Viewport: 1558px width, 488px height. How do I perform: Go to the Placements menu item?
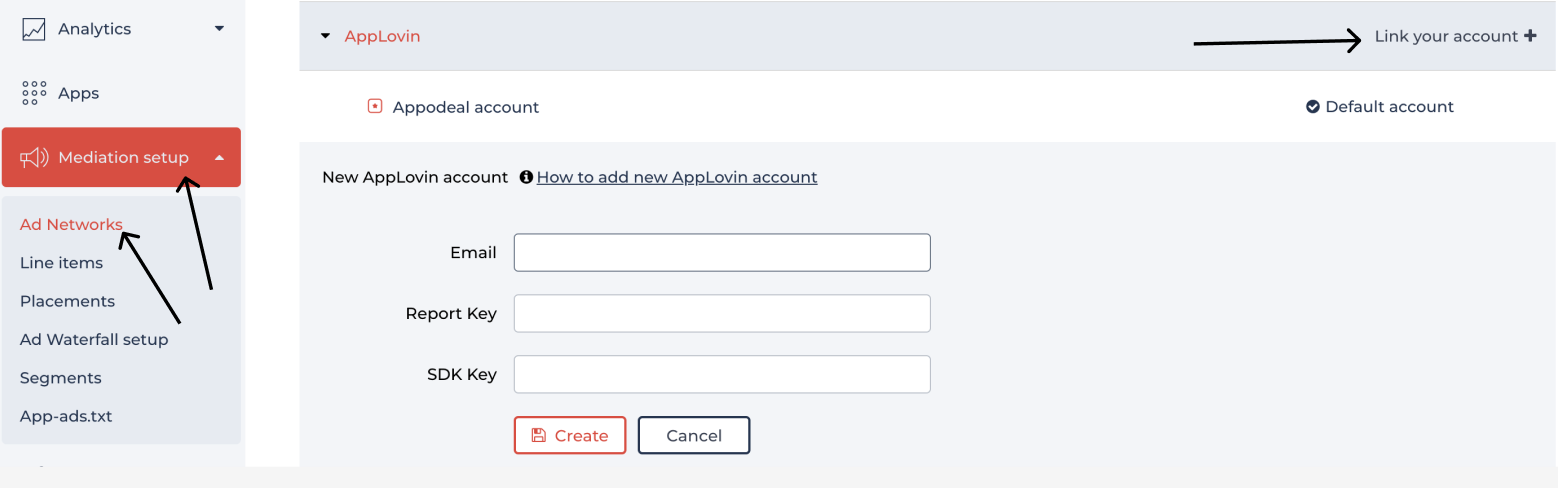coord(67,301)
